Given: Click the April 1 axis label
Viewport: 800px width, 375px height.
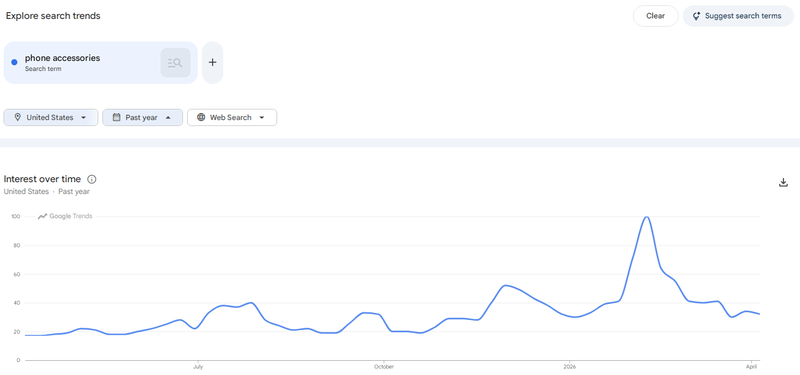Looking at the screenshot, I should click(x=751, y=366).
